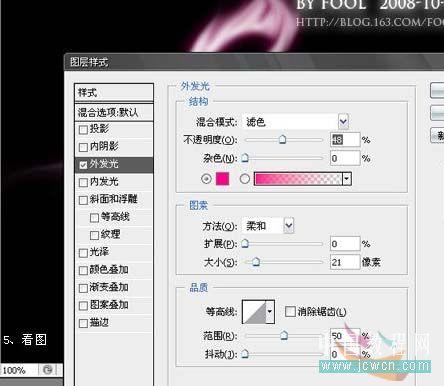444x386 pixels.
Task: Open the pink-to-transparent gradient bar
Action: (x=298, y=179)
